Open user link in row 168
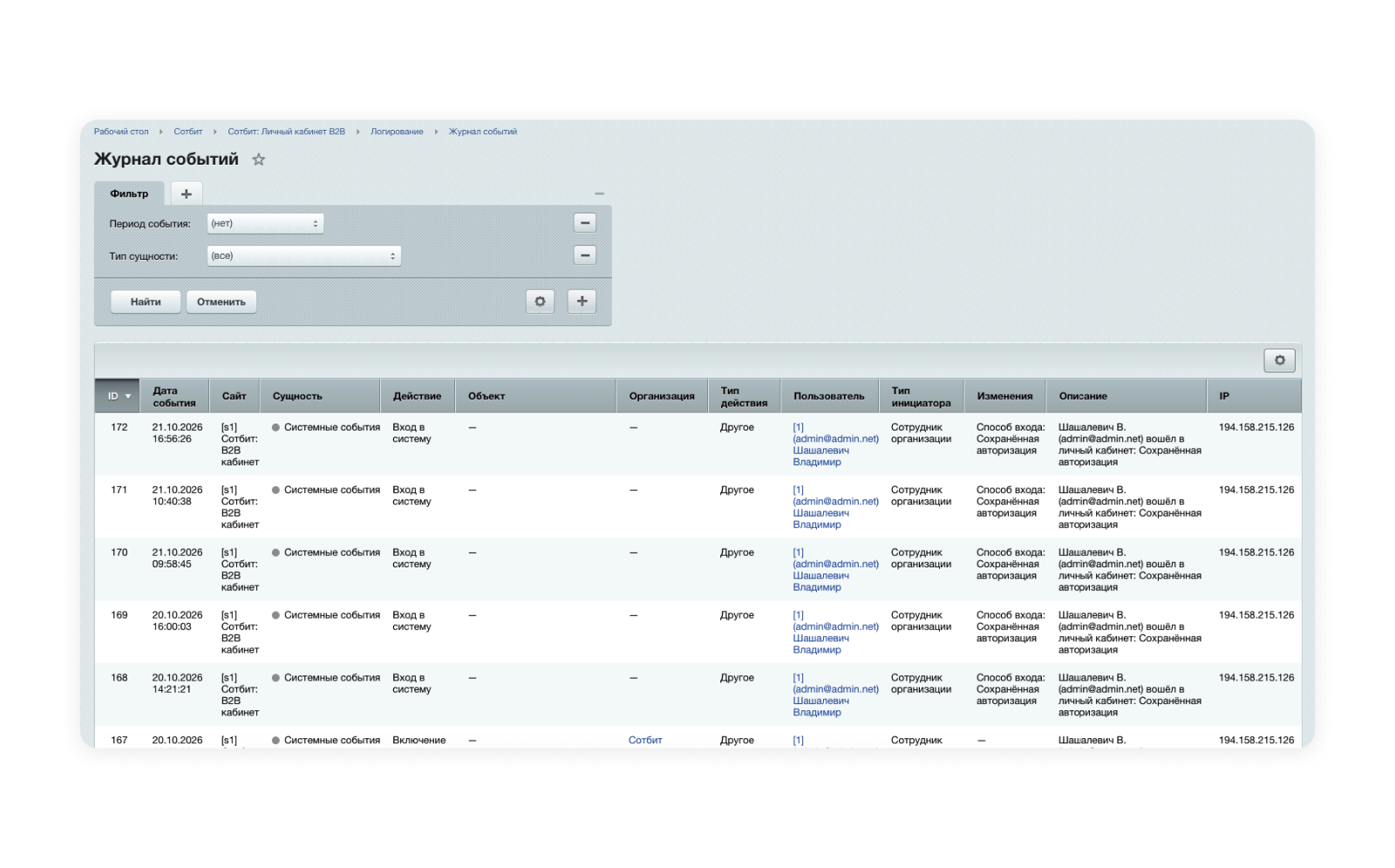 pyautogui.click(x=835, y=695)
